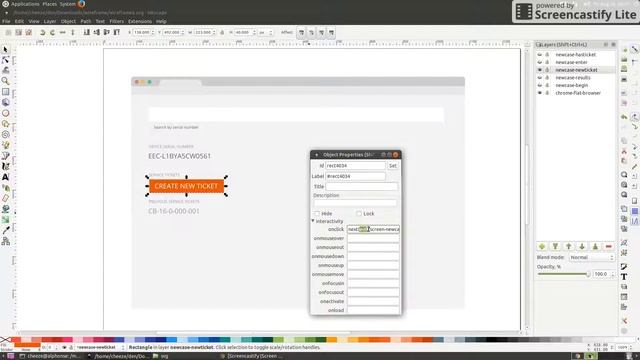
Task: Select the Calligraphy tool
Action: point(5,167)
